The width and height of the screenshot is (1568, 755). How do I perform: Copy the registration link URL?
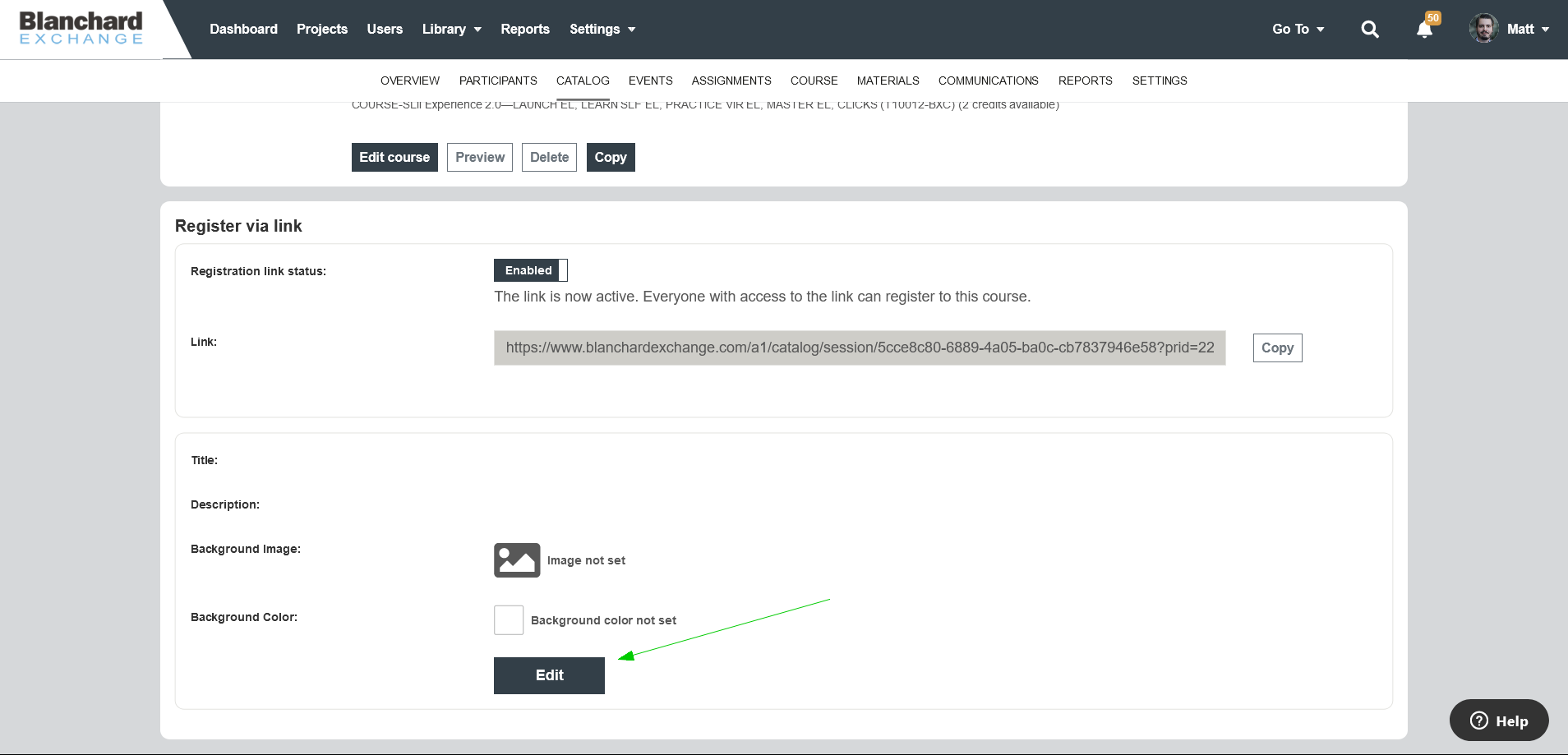(1276, 348)
